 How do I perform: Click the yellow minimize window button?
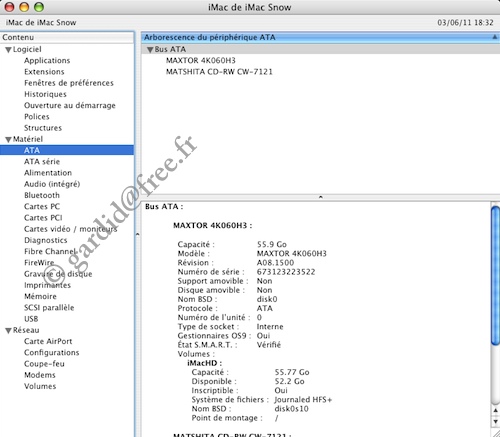(x=24, y=7)
